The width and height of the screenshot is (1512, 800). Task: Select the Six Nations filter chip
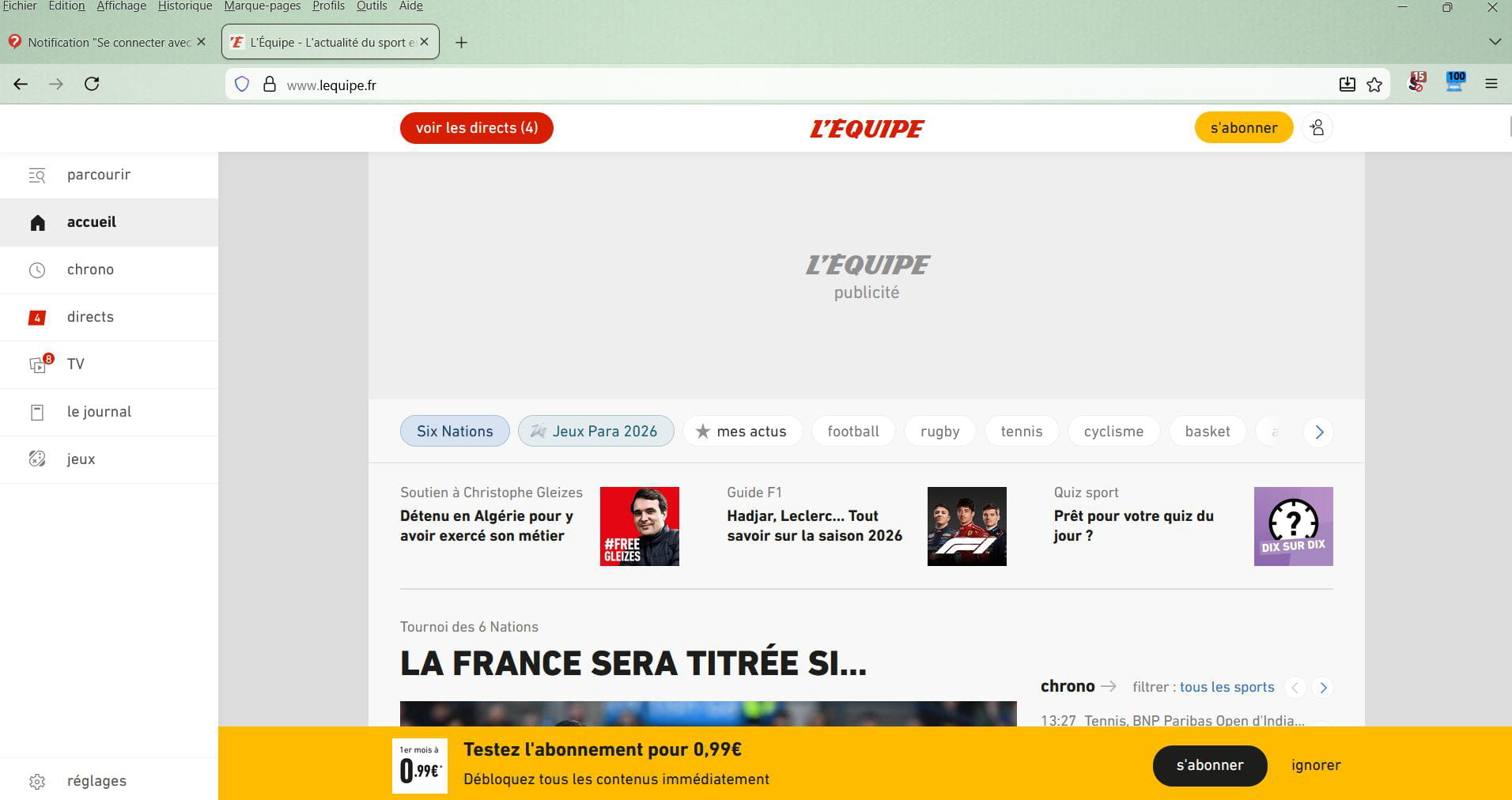click(x=455, y=432)
